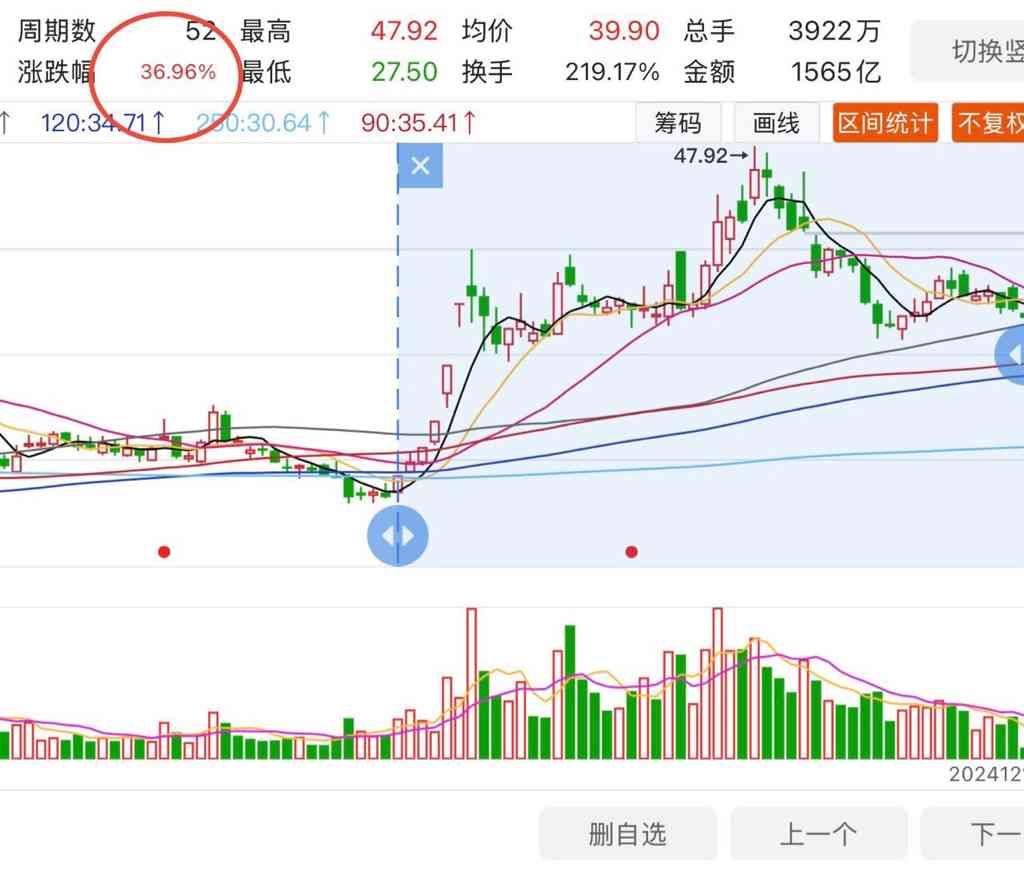
Task: Go to previous stock with 上一个
Action: tap(818, 834)
